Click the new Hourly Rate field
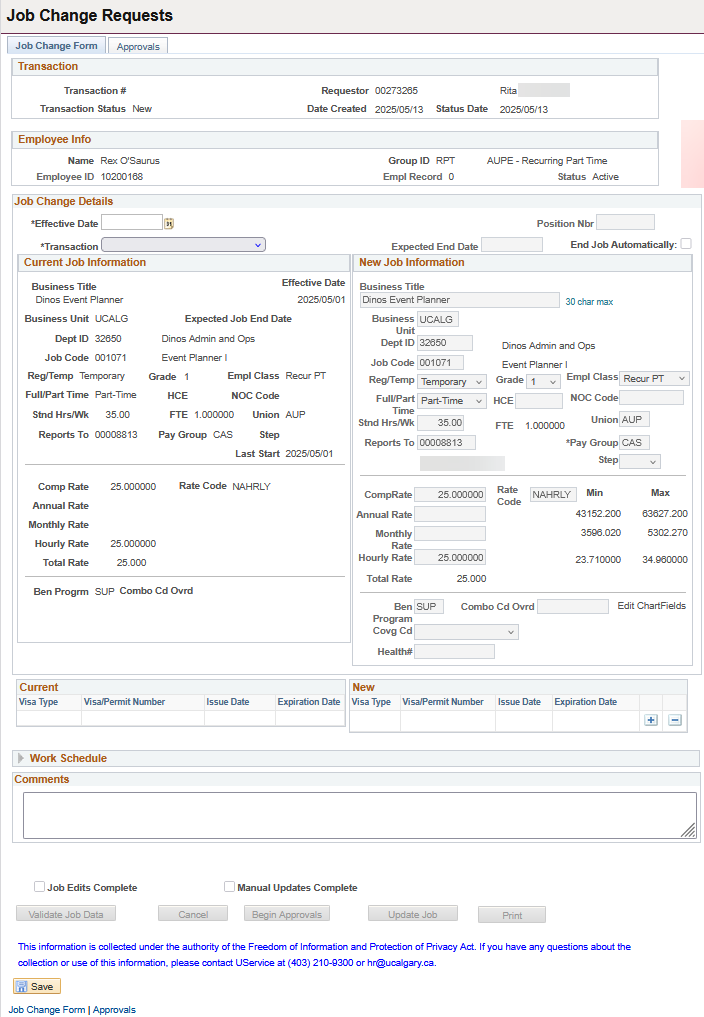Image resolution: width=704 pixels, height=1017 pixels. [450, 557]
